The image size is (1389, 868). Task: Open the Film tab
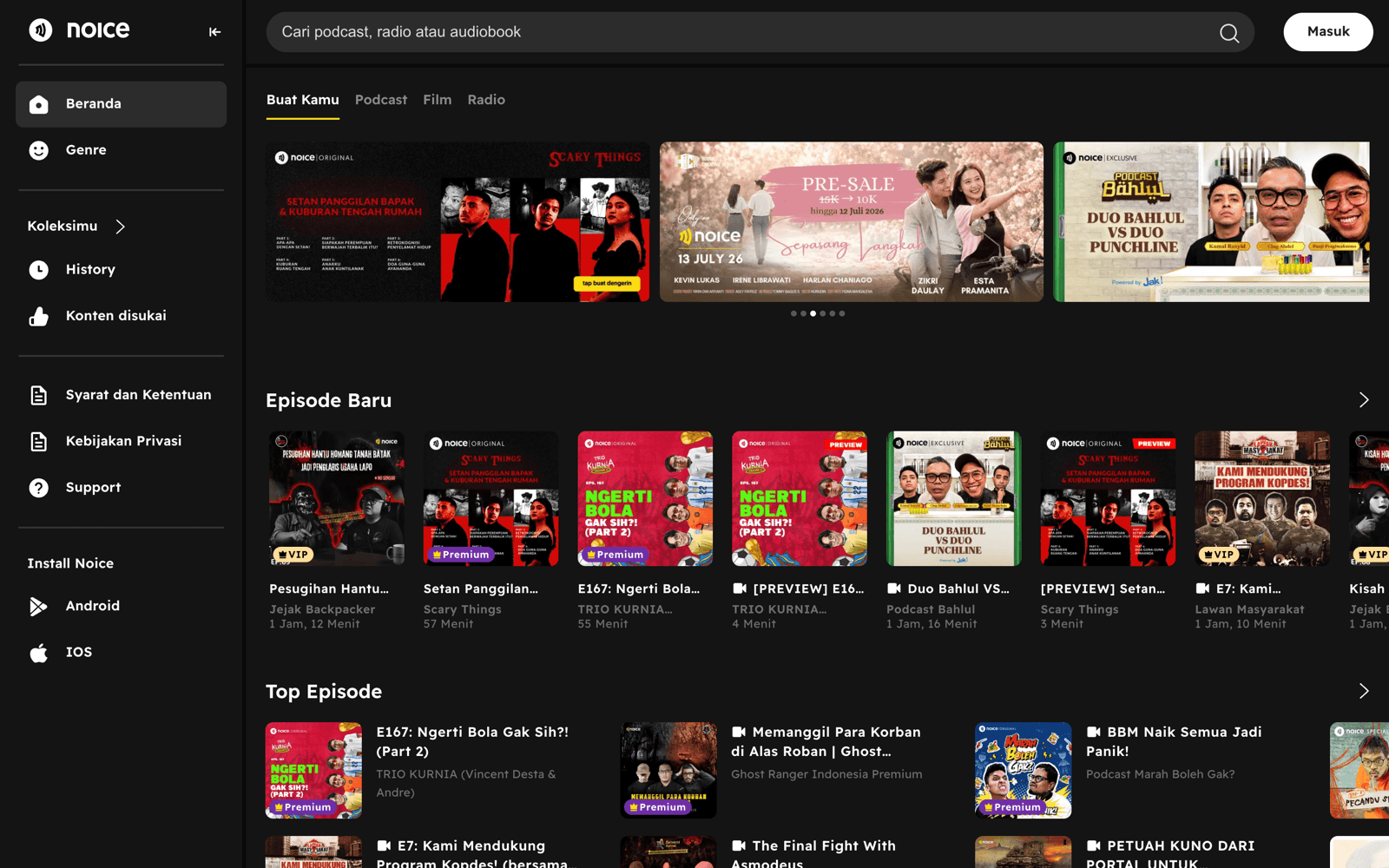438,101
